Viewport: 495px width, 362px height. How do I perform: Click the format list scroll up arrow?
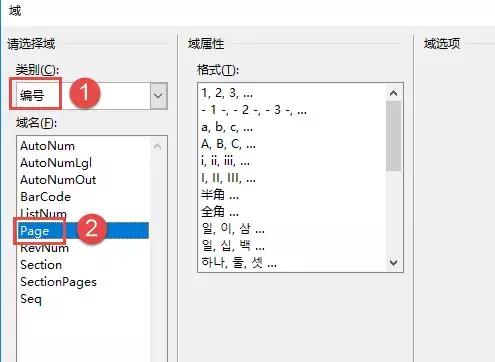click(x=393, y=93)
